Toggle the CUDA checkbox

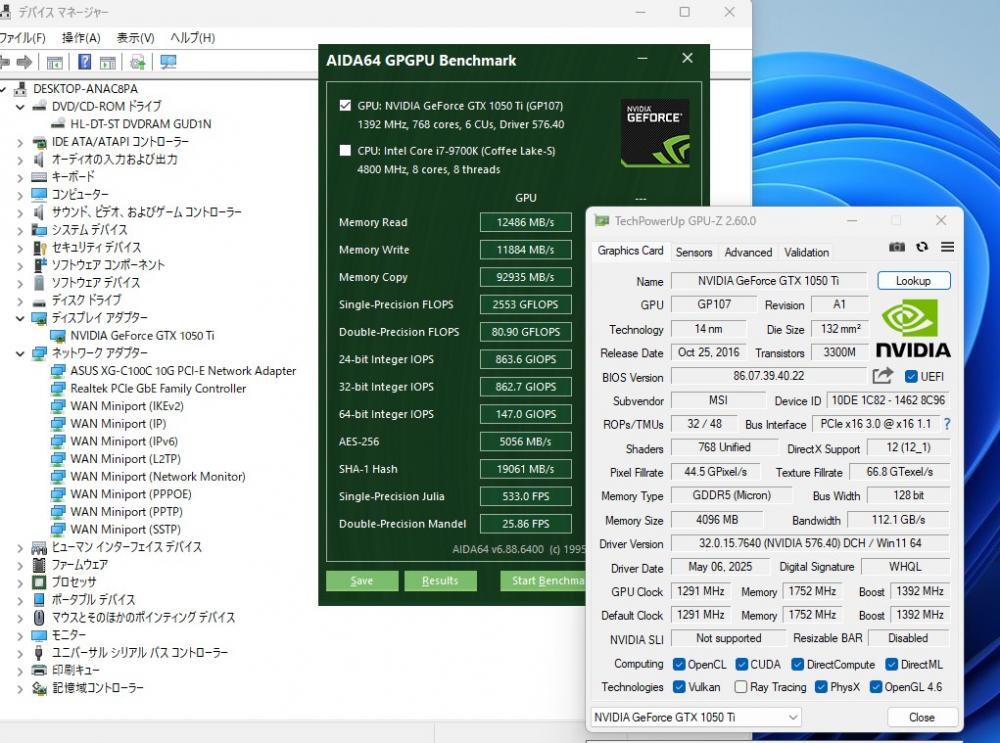742,665
